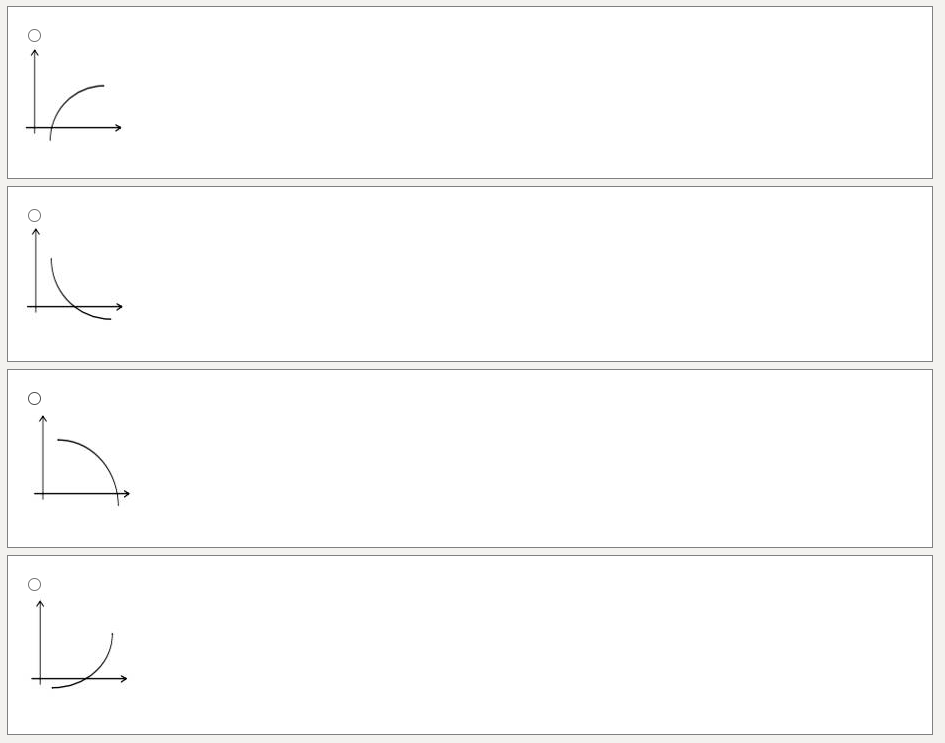
Task: Select the radio button for the falling concave-up curve
Action: pos(34,216)
